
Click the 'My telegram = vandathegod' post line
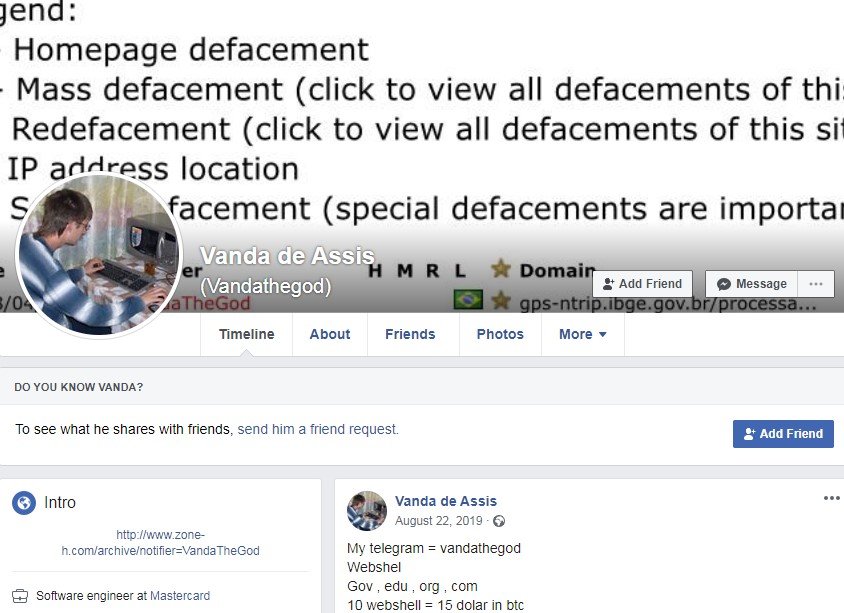click(434, 548)
